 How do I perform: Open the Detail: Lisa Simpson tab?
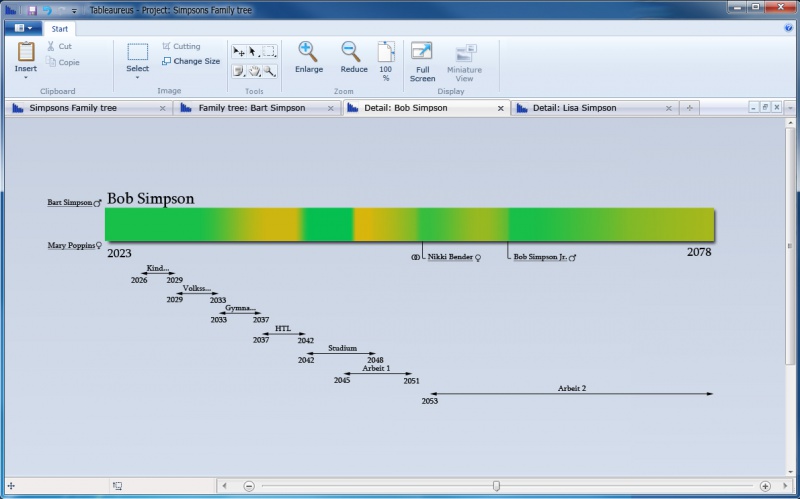coord(574,108)
